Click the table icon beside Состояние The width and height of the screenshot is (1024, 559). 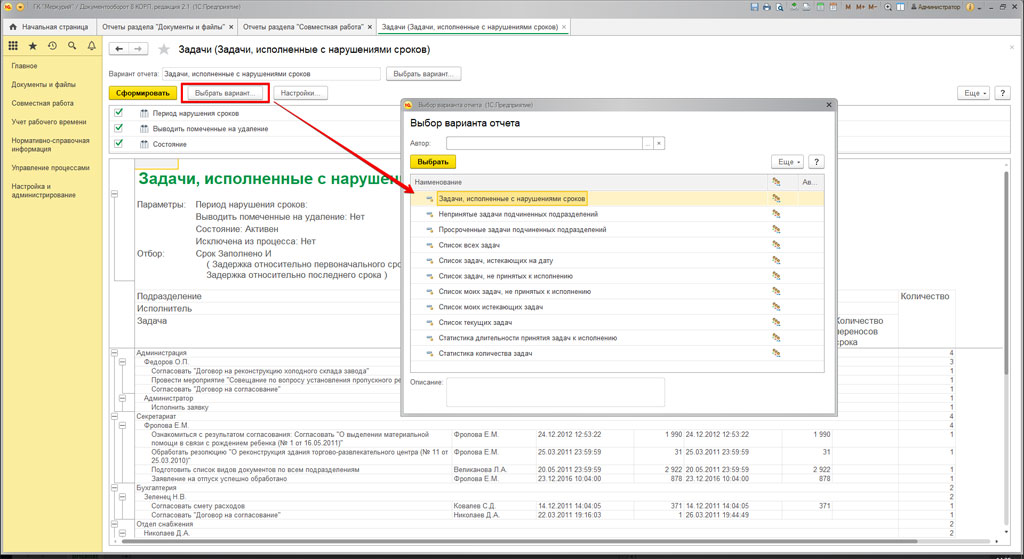144,144
